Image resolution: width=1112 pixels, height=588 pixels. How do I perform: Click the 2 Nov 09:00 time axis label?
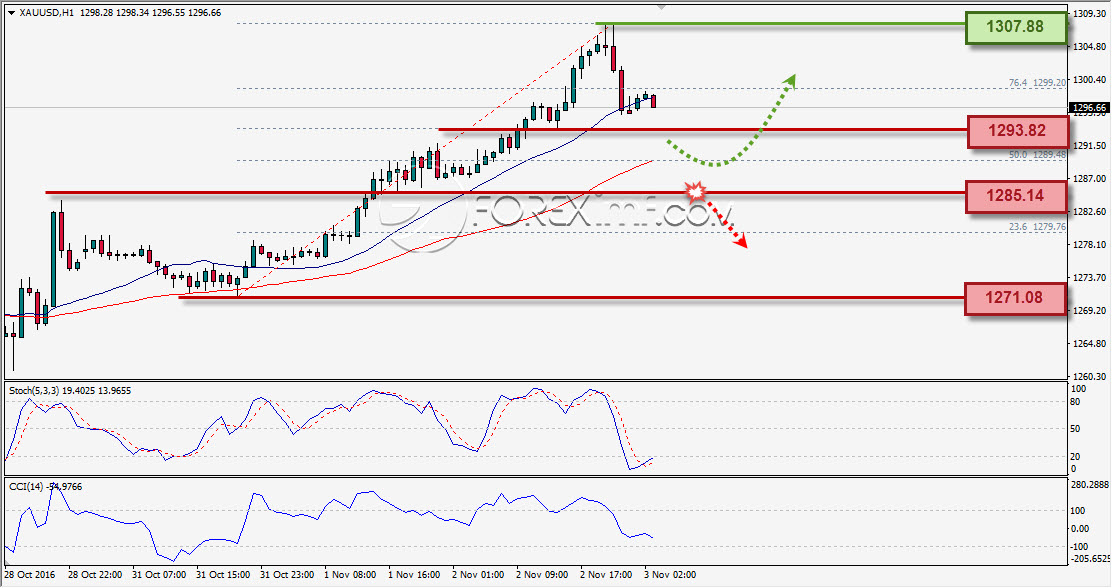542,575
